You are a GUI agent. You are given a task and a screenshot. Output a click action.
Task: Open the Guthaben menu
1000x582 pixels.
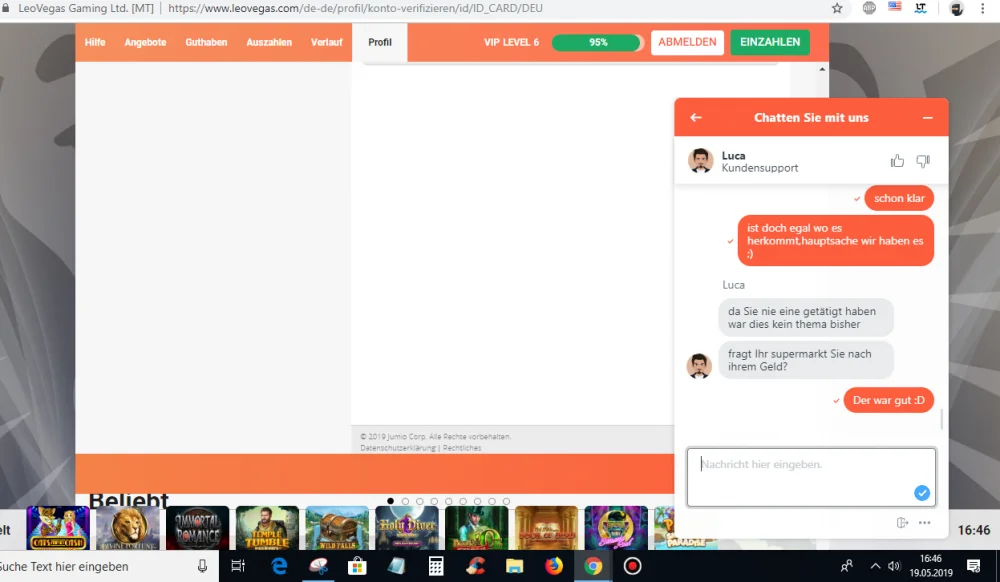[x=206, y=42]
